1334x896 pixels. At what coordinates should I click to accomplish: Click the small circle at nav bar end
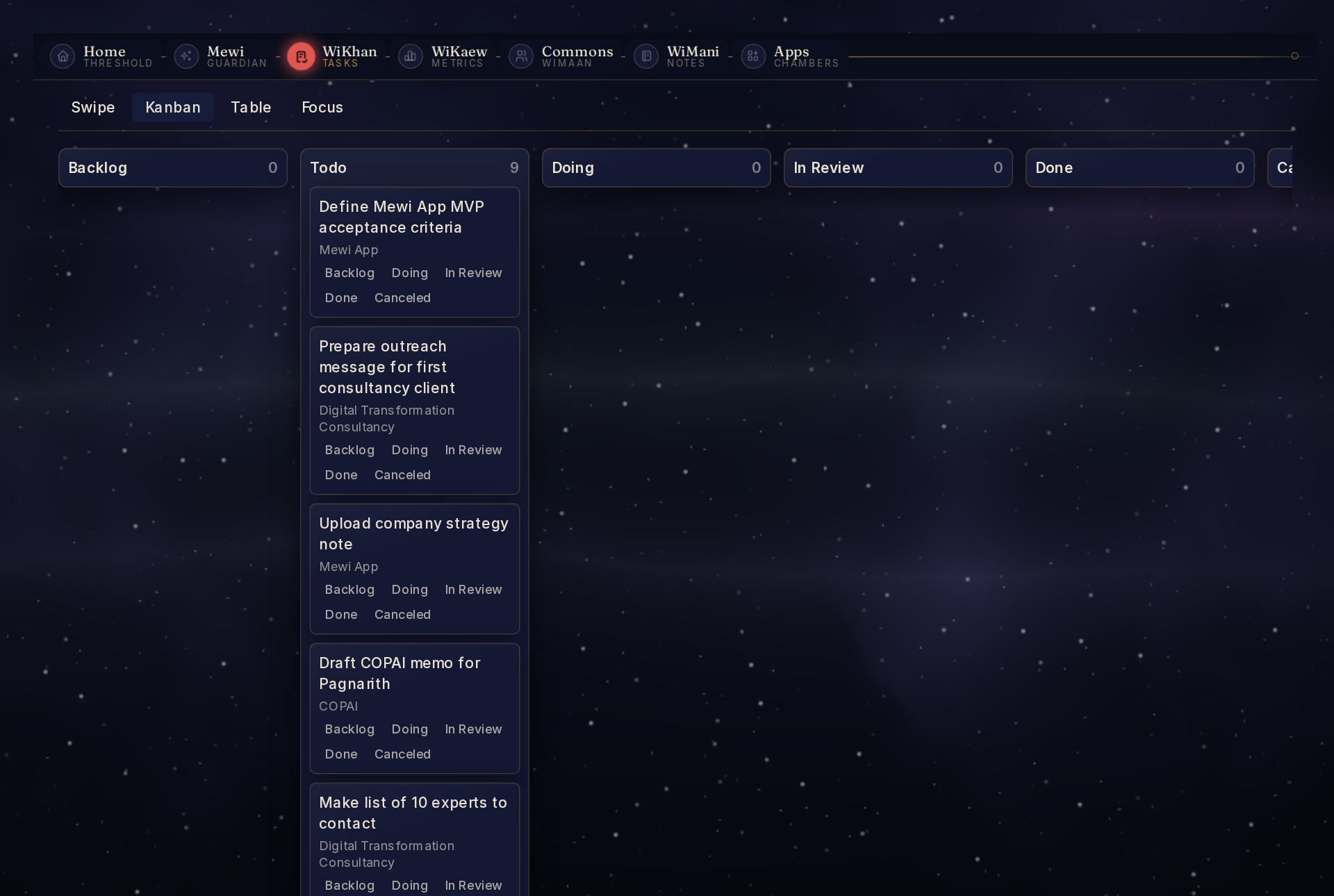click(1294, 56)
